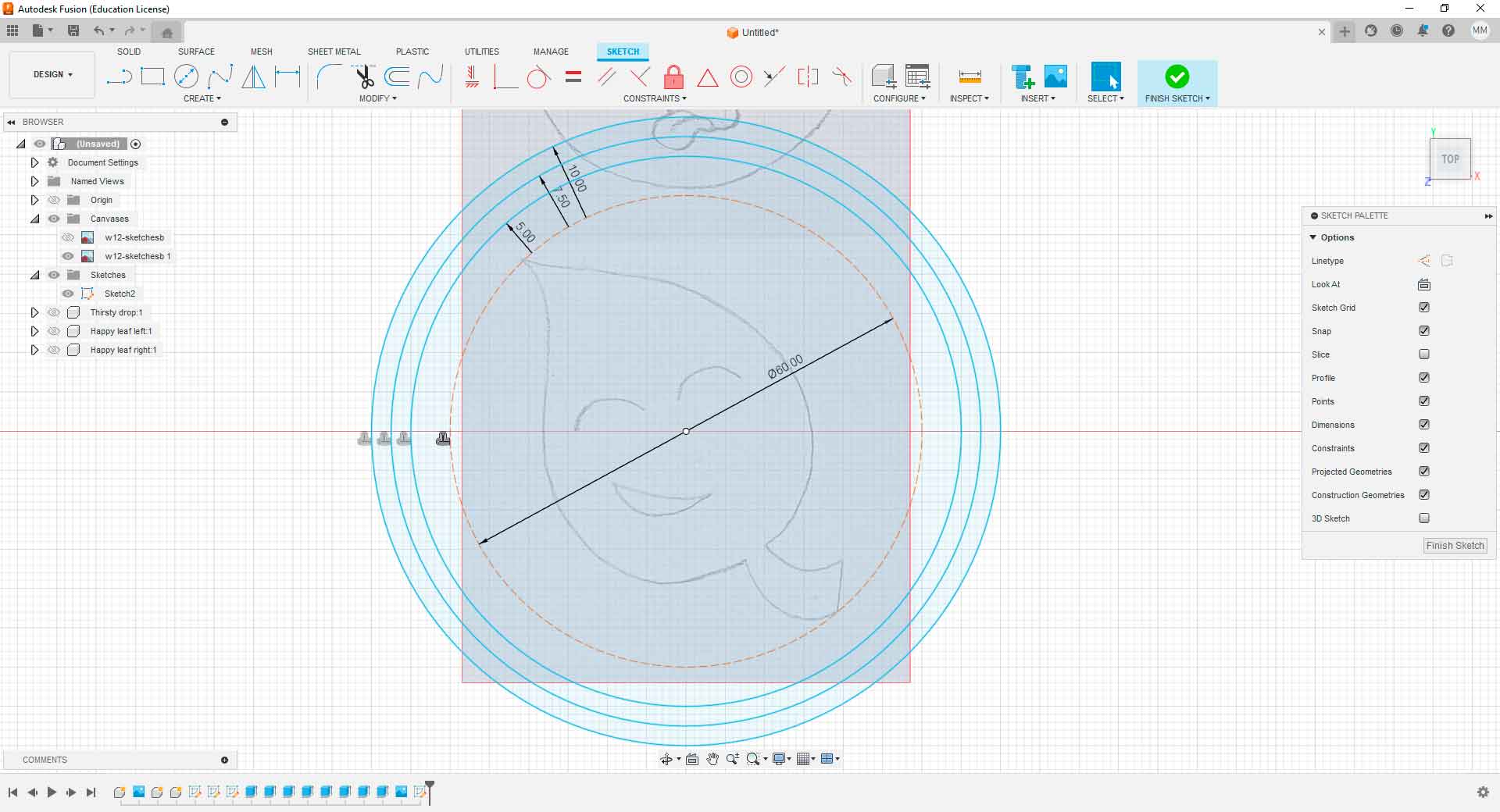Select the Sketch Dimension tool
The width and height of the screenshot is (1500, 812).
point(287,77)
